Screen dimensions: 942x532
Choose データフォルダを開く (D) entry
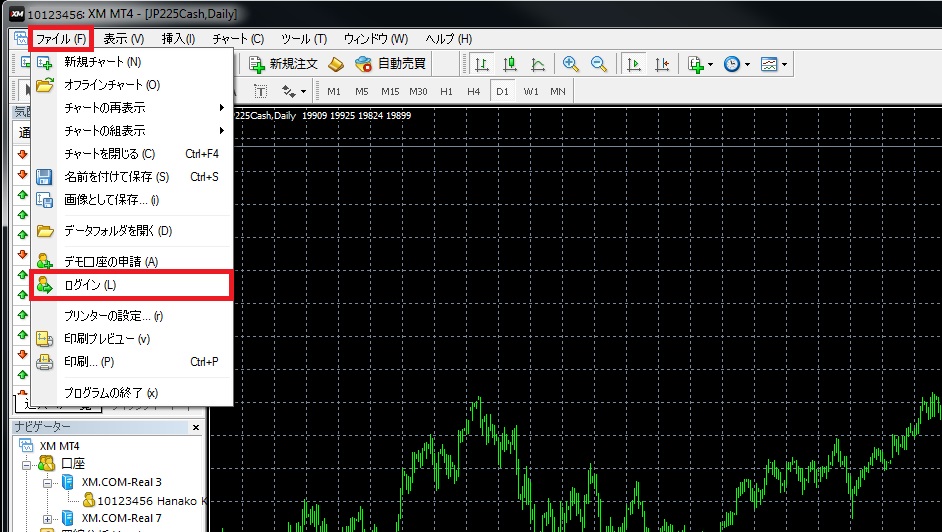point(132,231)
